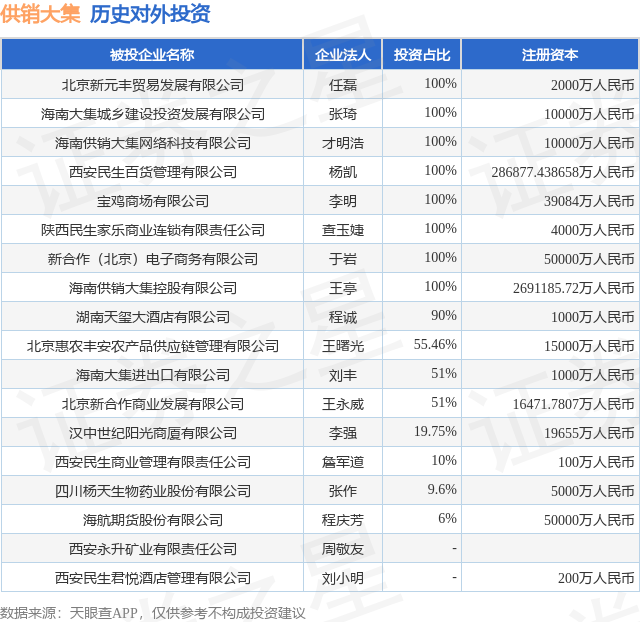This screenshot has width=640, height=622.
Task: Click 90% share of 湖南天玺大酒店
Action: tap(443, 315)
